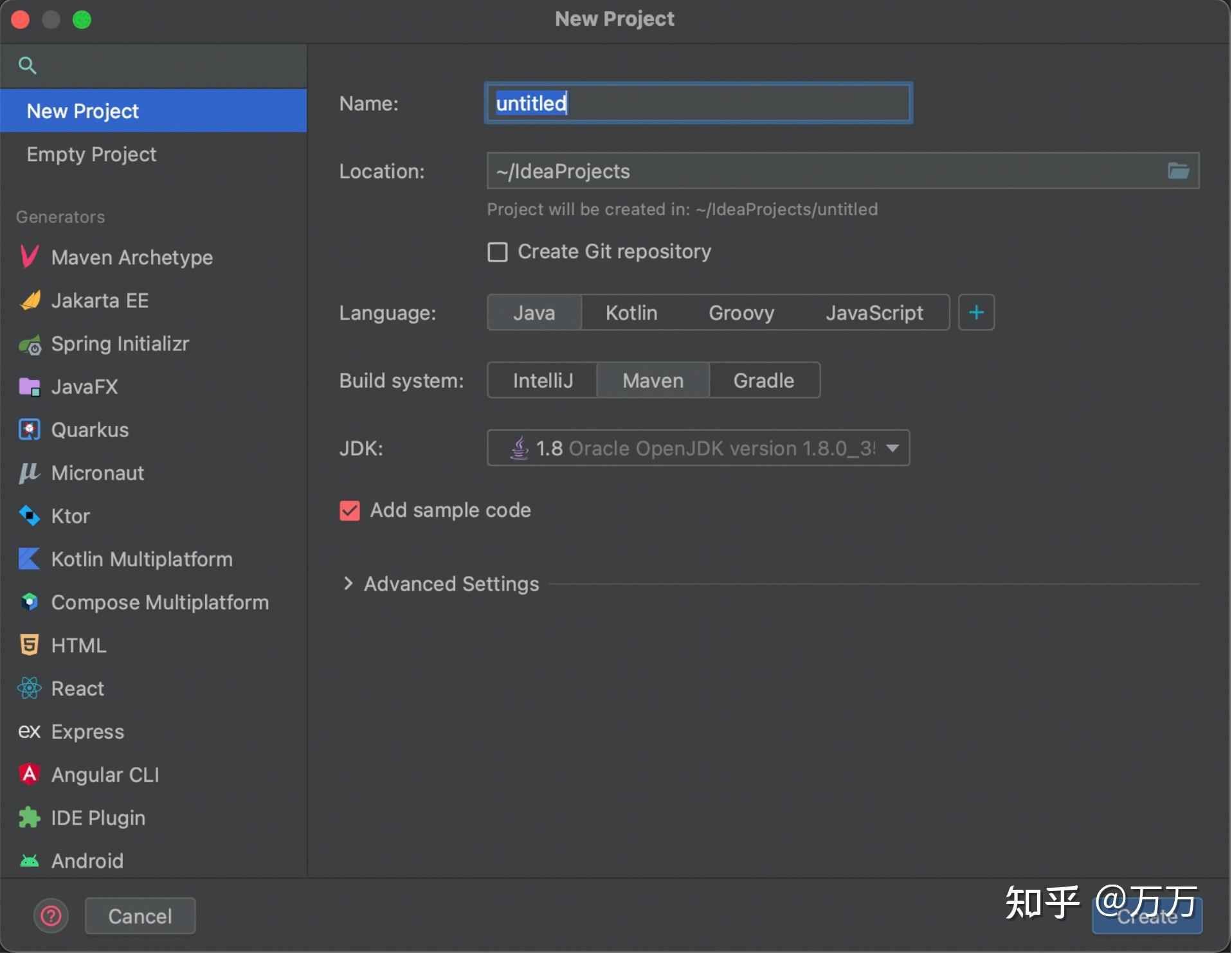The image size is (1232, 954).
Task: Click the Android robot icon
Action: tap(30, 861)
